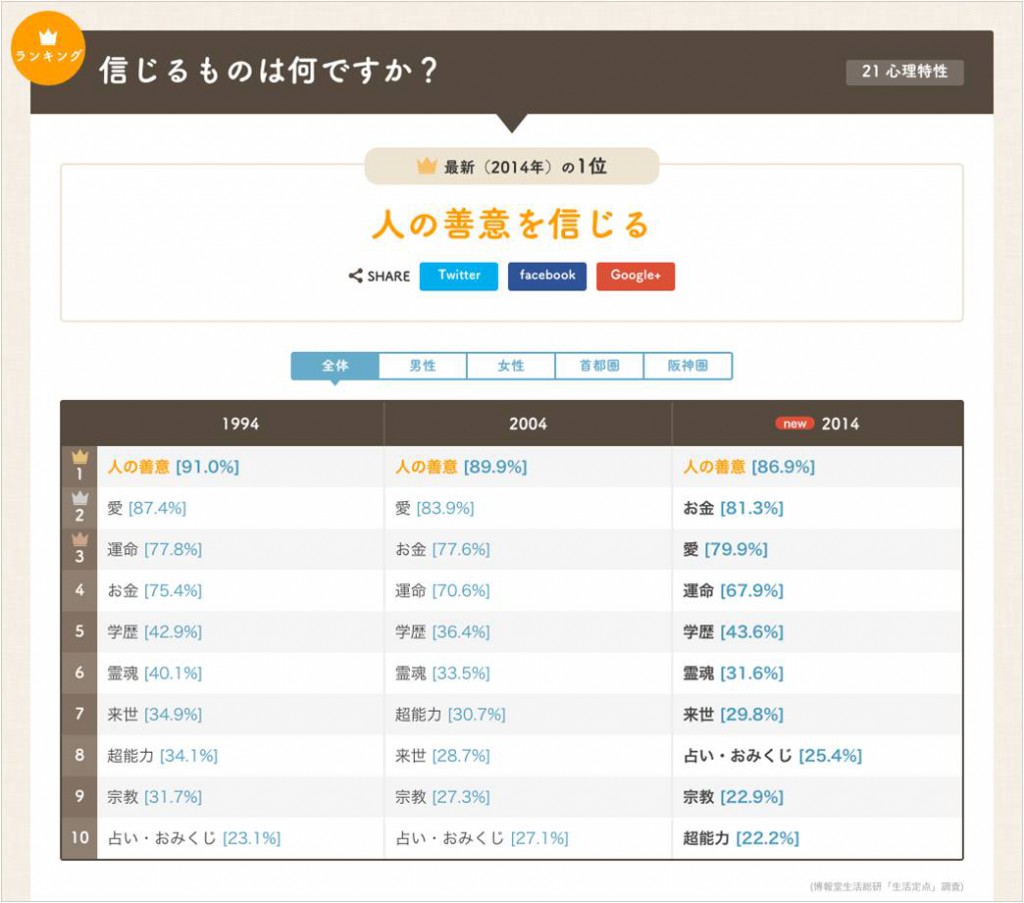This screenshot has height=903, width=1024.
Task: Click the rank 2 silver crown icon
Action: click(x=79, y=500)
